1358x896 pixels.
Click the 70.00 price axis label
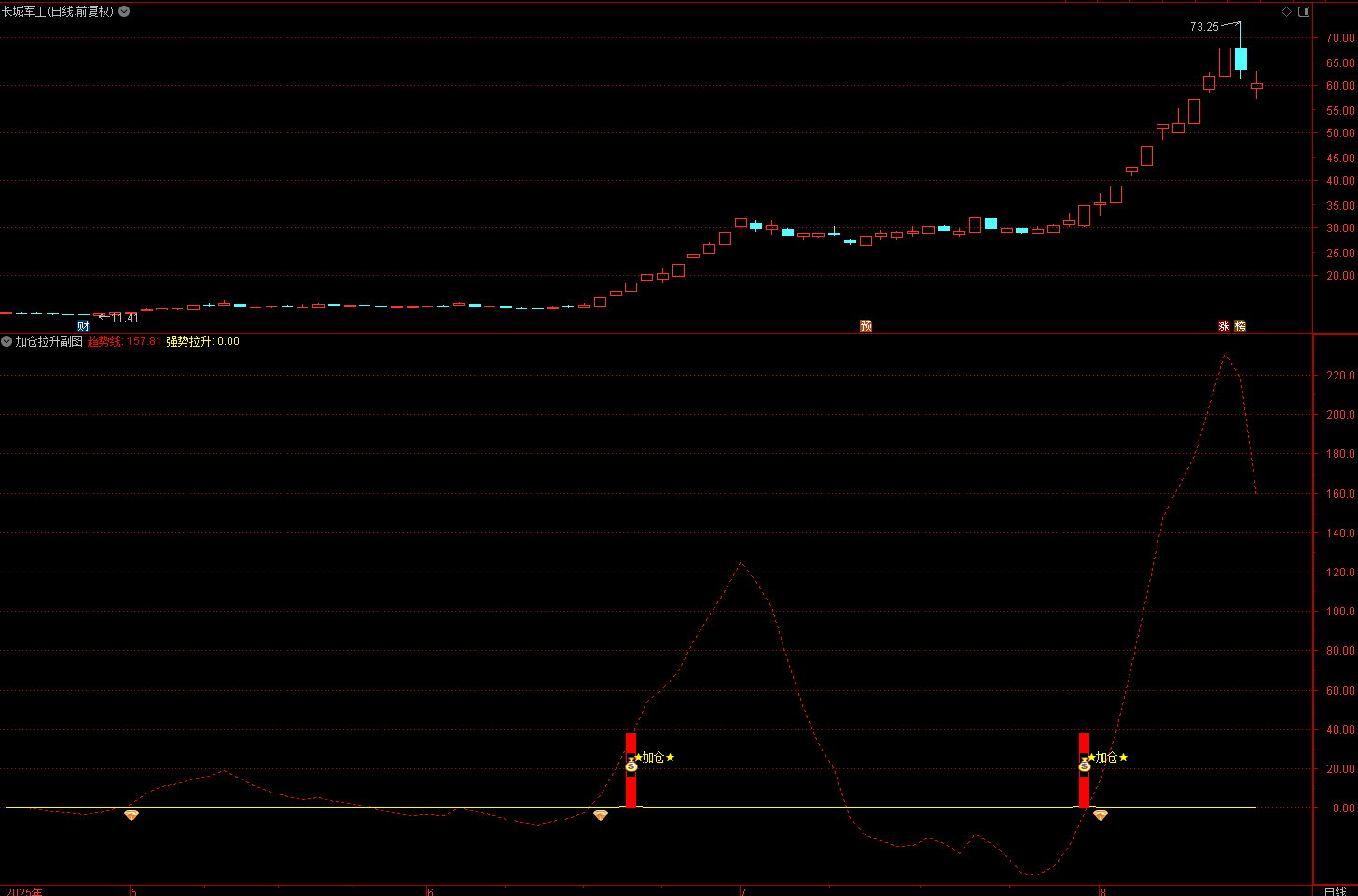(x=1340, y=38)
